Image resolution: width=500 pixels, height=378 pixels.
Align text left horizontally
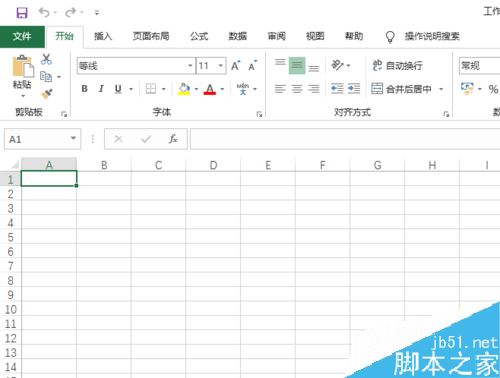(280, 89)
